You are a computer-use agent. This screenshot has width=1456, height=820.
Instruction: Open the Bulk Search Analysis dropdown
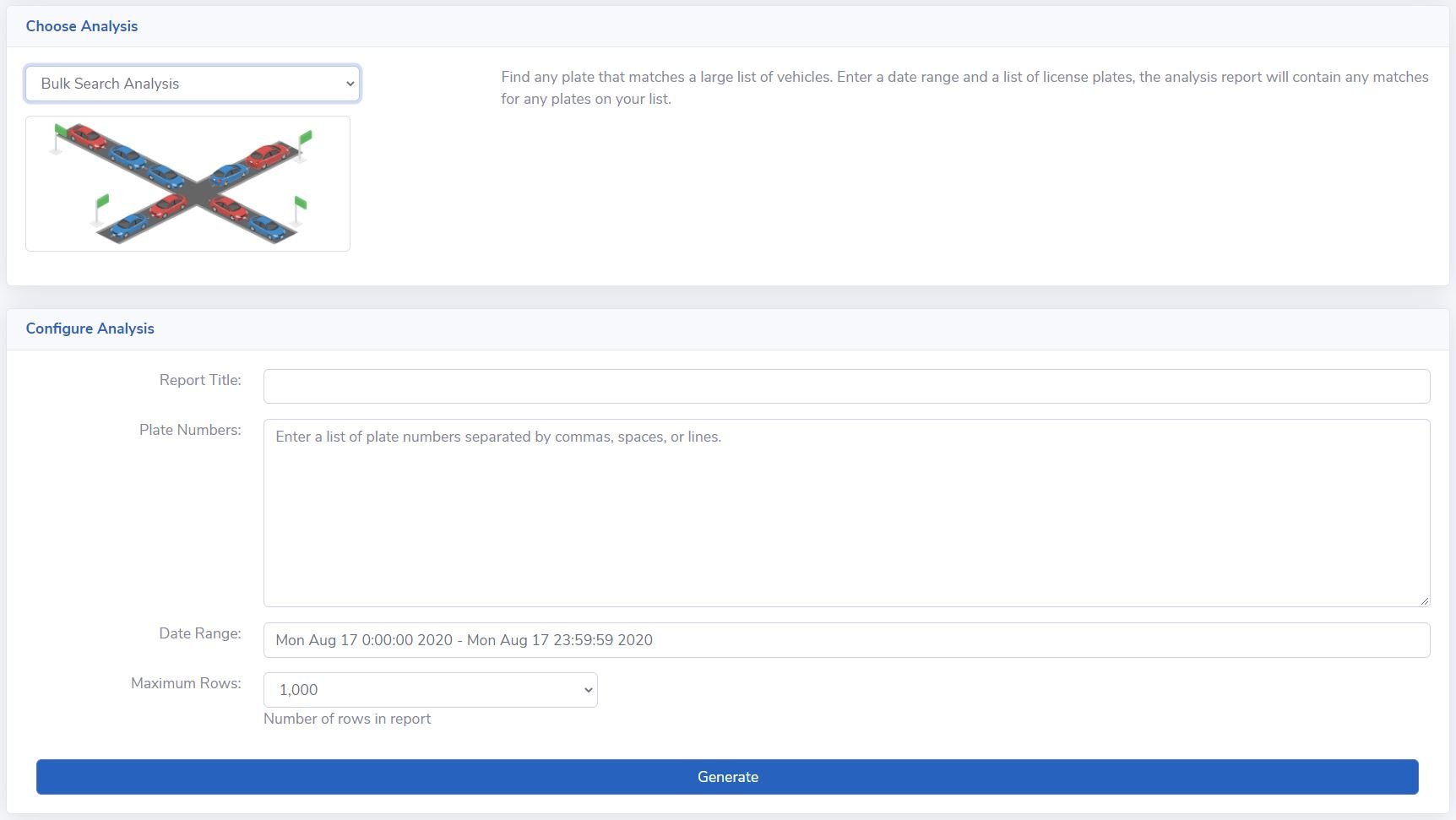(193, 84)
